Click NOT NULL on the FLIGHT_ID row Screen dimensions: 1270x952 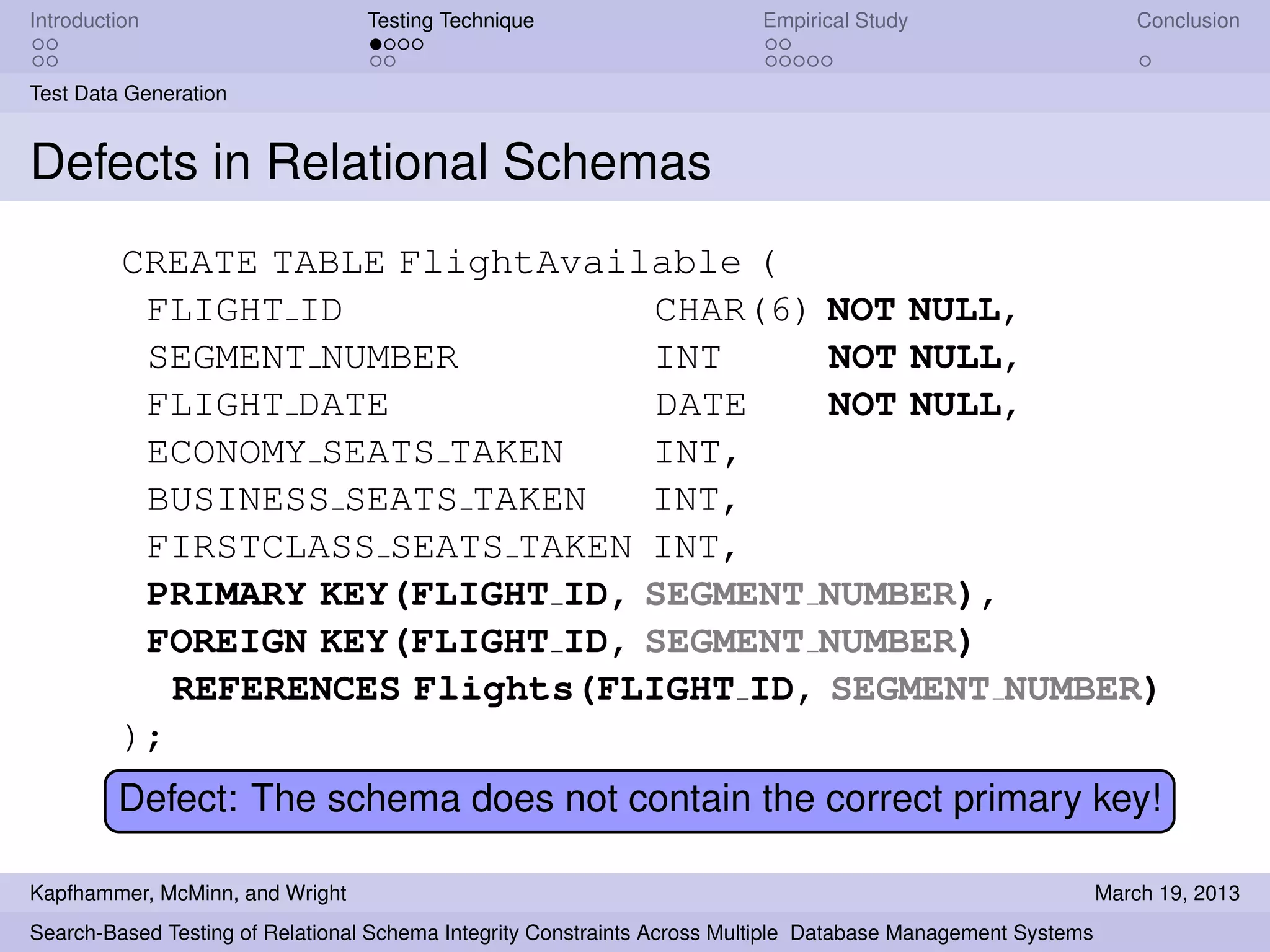click(921, 310)
